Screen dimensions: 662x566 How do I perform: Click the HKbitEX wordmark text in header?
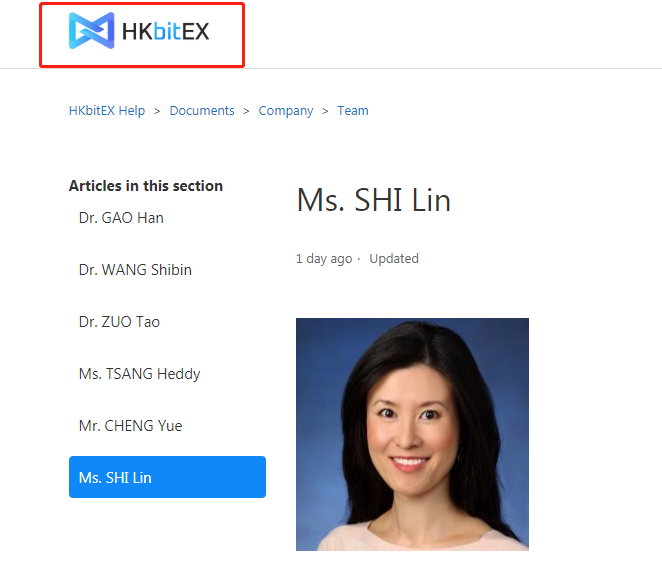166,31
